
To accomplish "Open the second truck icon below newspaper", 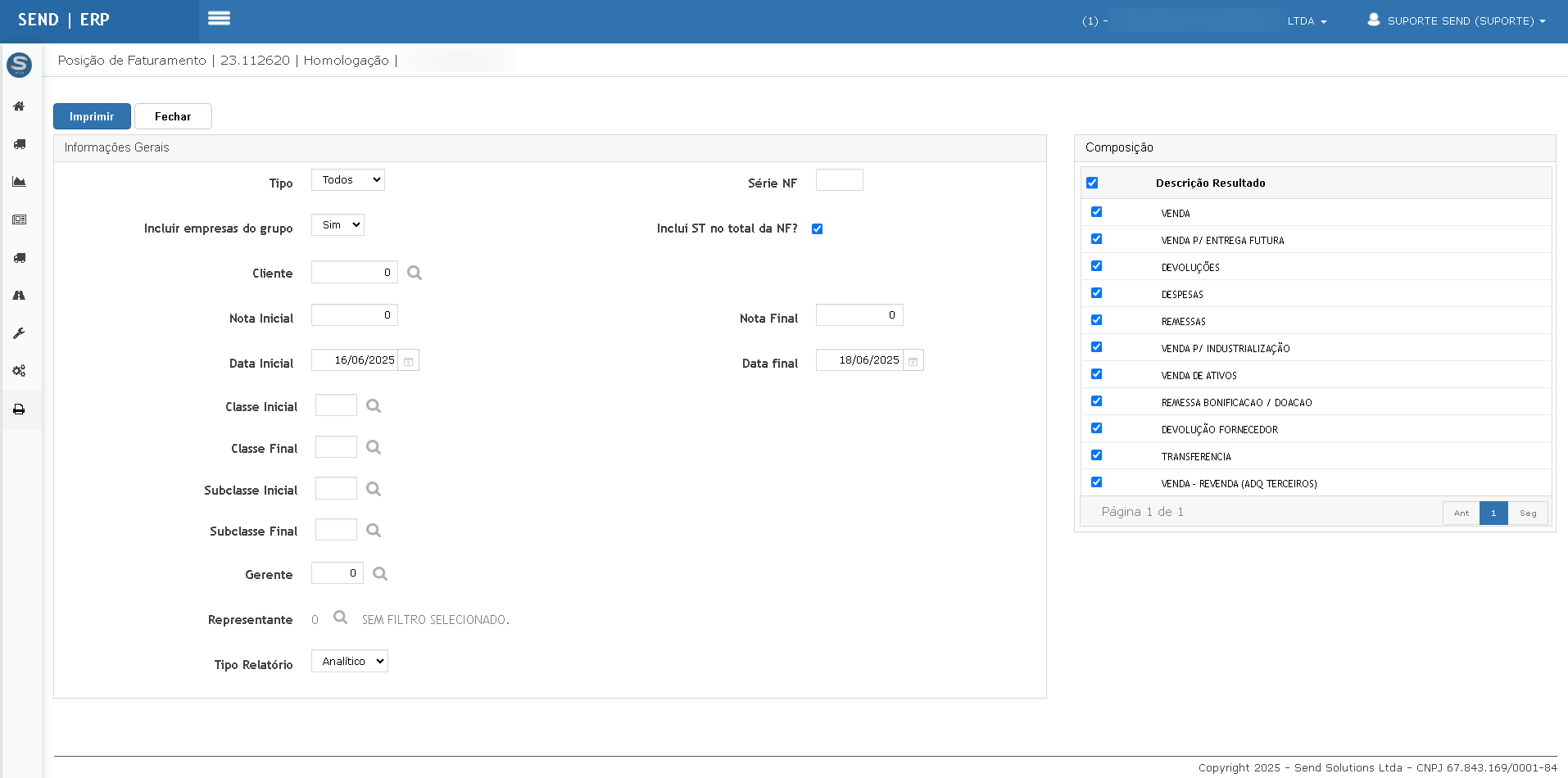I will pos(19,258).
